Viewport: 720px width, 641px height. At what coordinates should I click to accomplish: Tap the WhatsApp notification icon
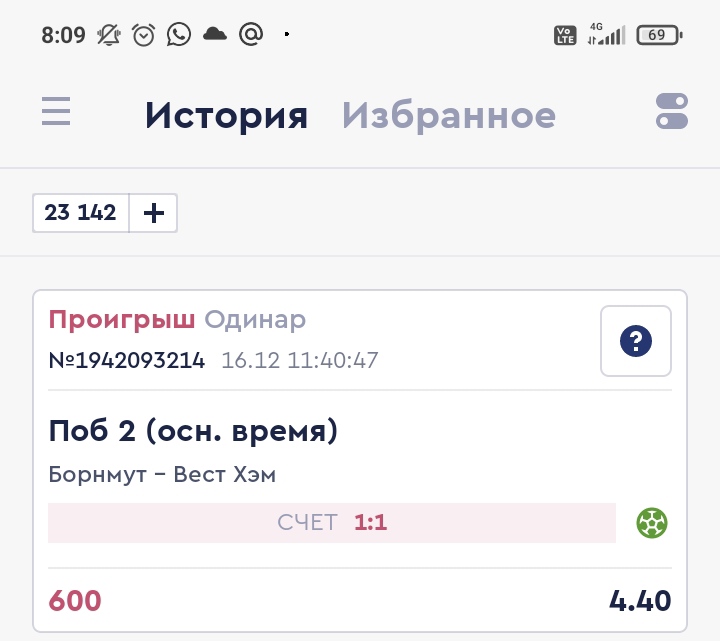tap(179, 35)
